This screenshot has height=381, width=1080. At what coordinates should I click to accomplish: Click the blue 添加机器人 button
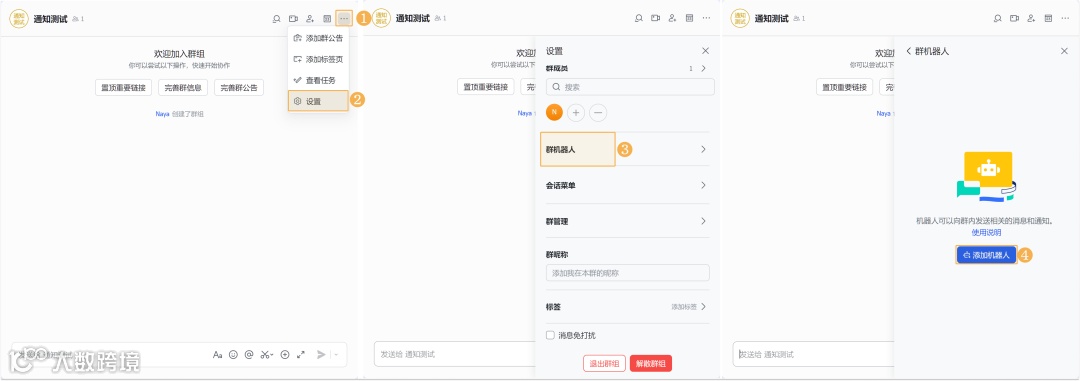pyautogui.click(x=986, y=255)
